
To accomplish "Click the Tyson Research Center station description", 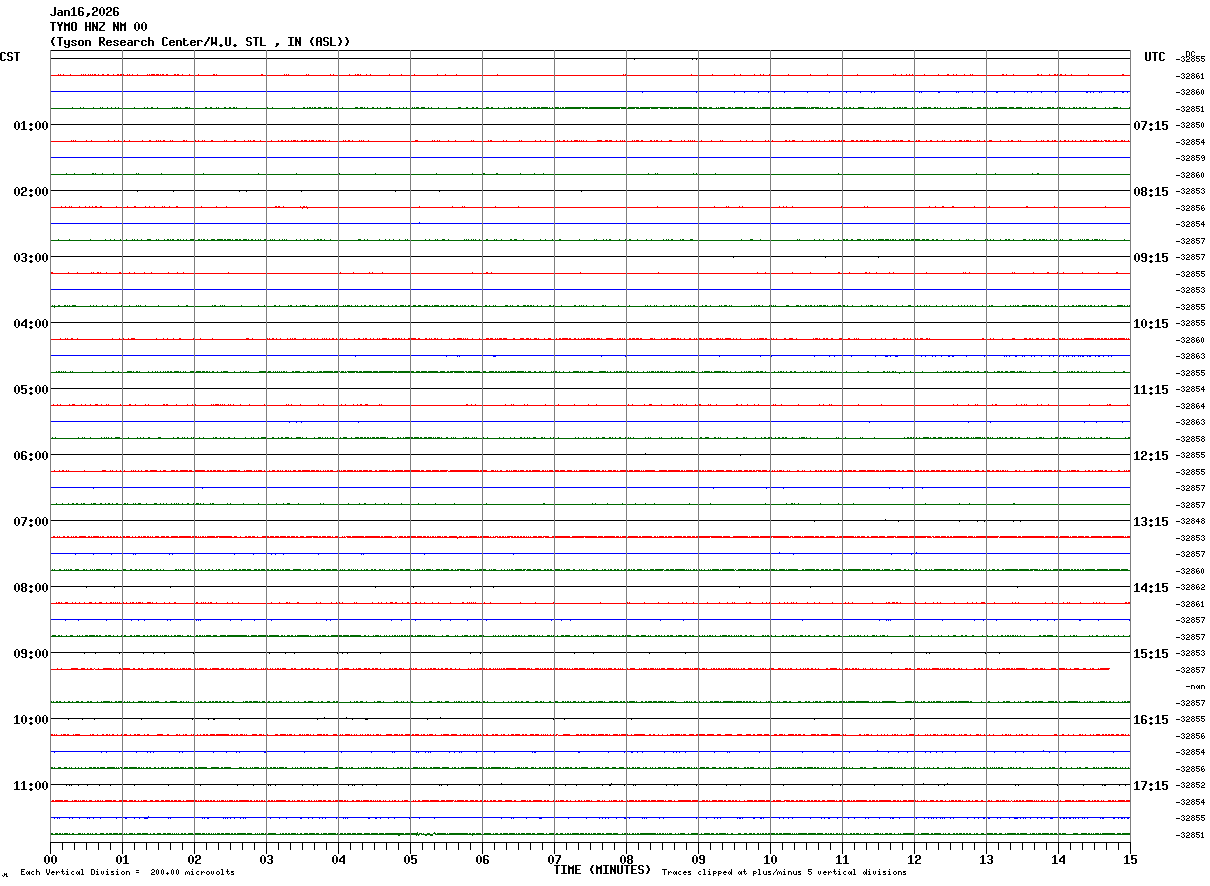I will (x=200, y=42).
